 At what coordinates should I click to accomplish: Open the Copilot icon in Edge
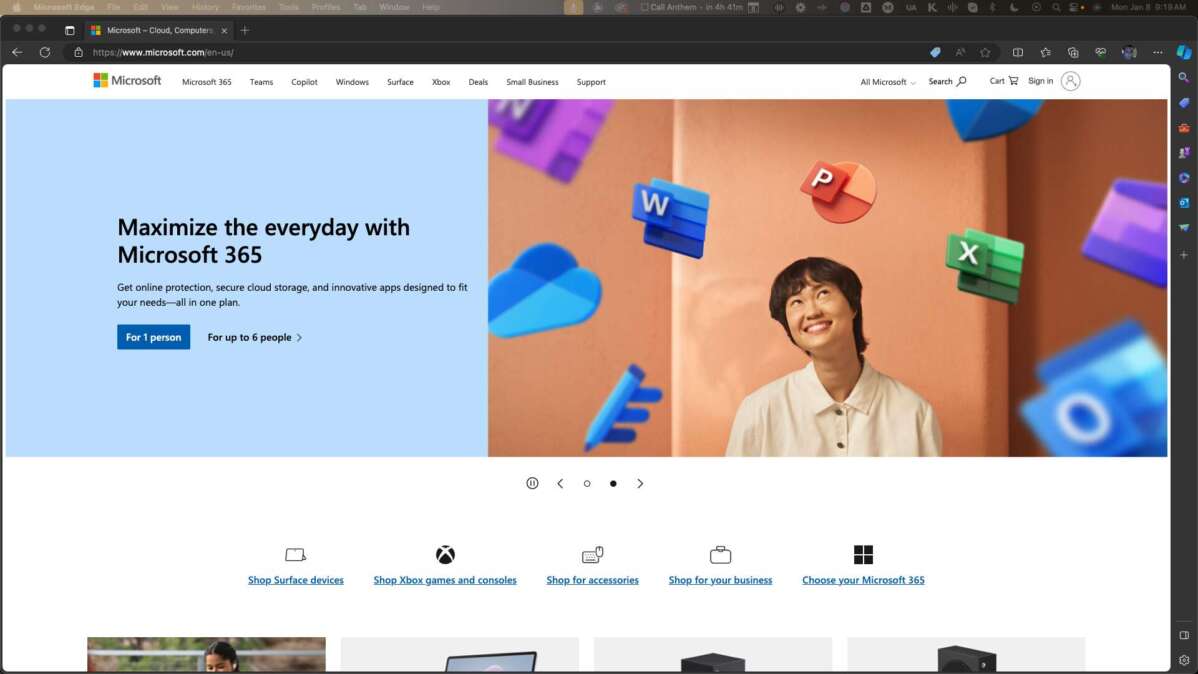(x=1184, y=53)
